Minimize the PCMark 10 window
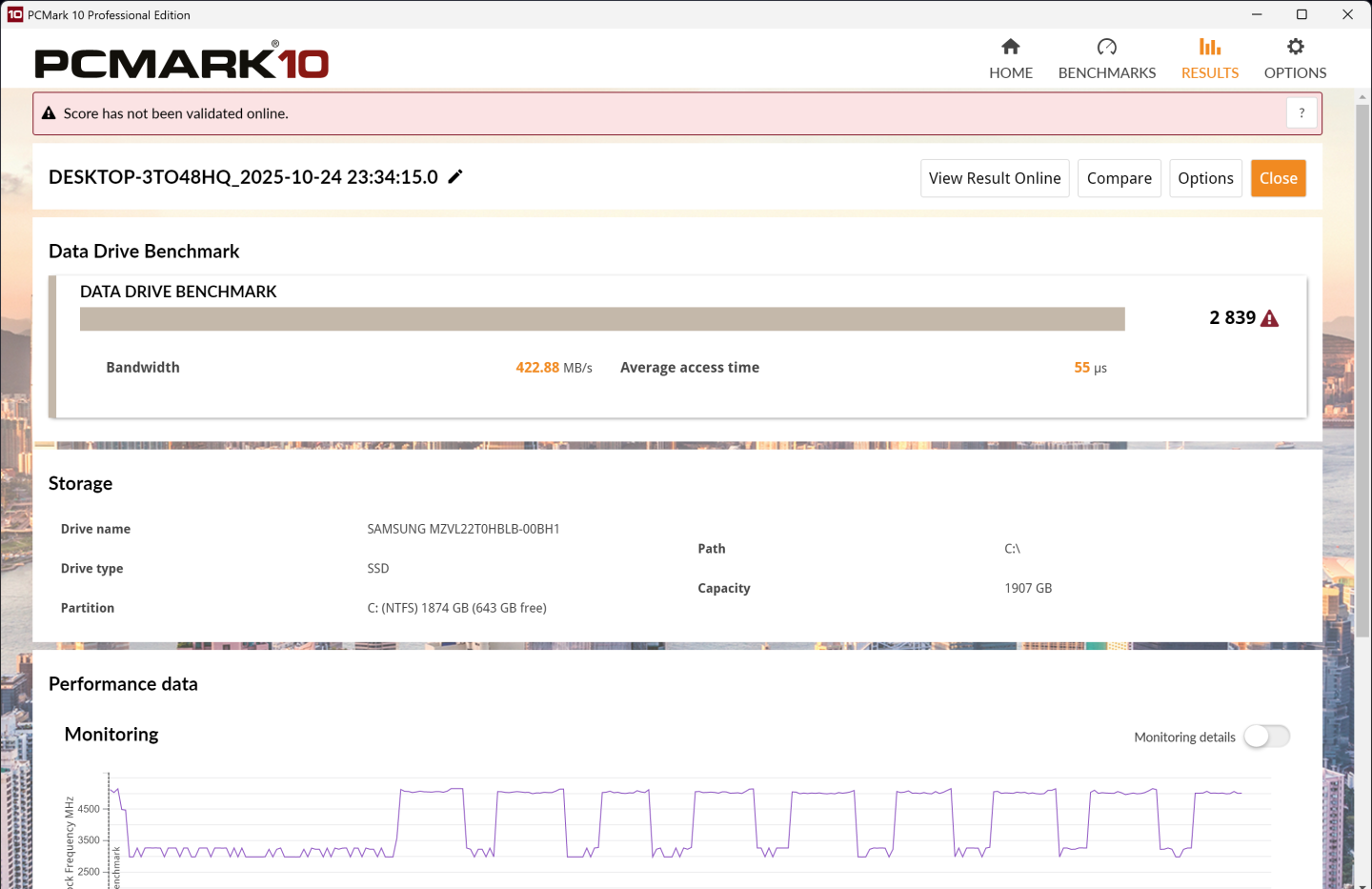The width and height of the screenshot is (1372, 889). pyautogui.click(x=1257, y=14)
